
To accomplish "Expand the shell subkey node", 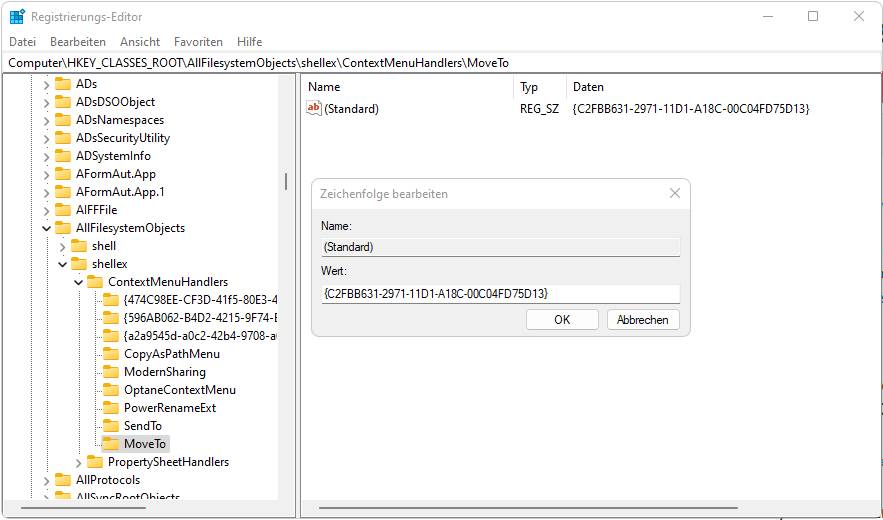I will coord(63,247).
